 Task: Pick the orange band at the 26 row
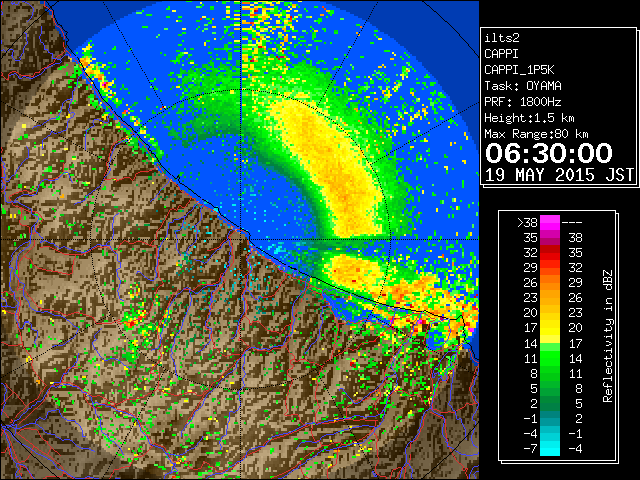click(550, 283)
